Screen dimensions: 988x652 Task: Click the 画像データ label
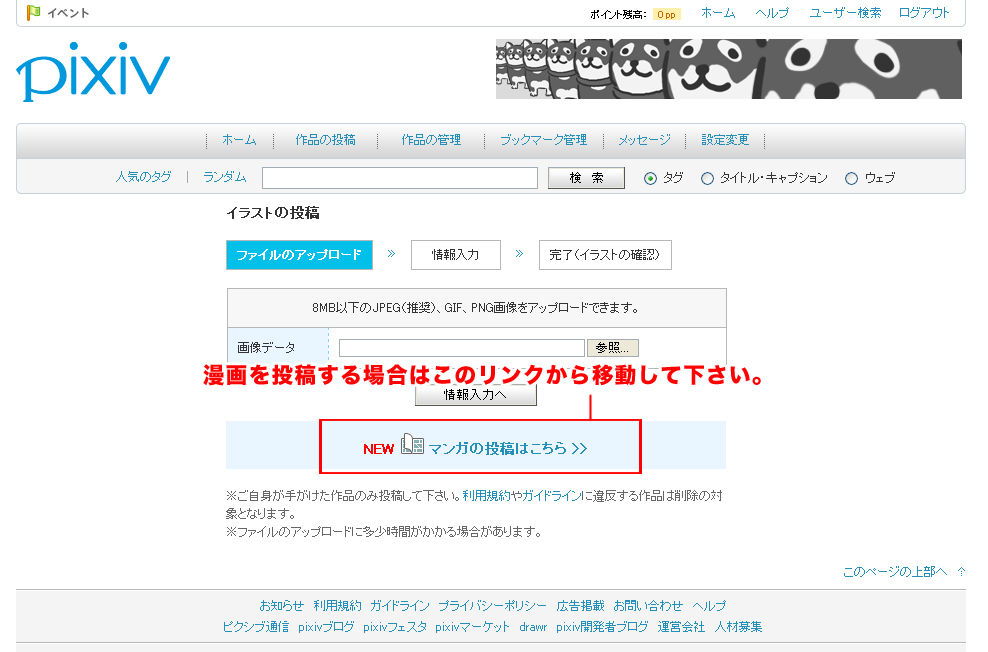[x=266, y=348]
